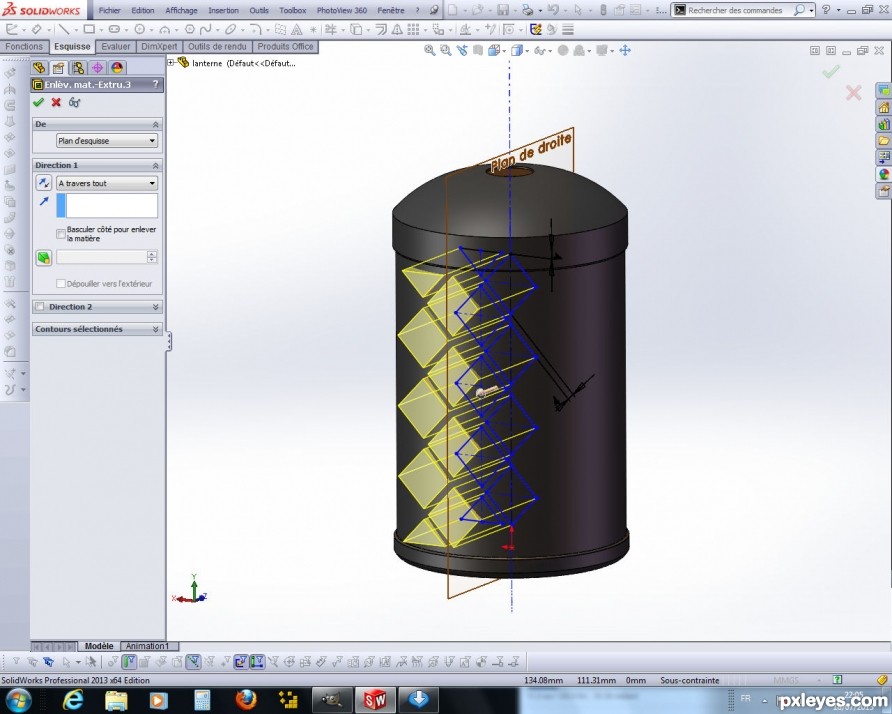Cancel the cut with red X in panel

(56, 102)
